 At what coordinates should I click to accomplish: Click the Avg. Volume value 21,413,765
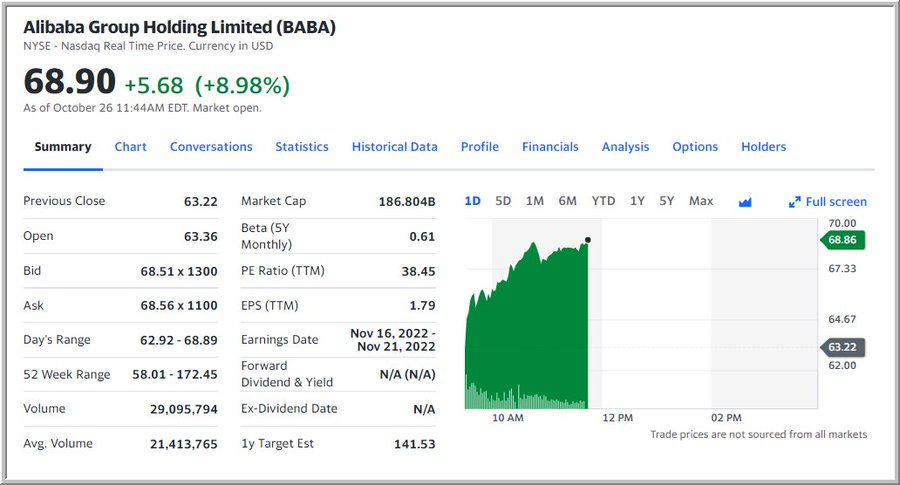point(184,444)
